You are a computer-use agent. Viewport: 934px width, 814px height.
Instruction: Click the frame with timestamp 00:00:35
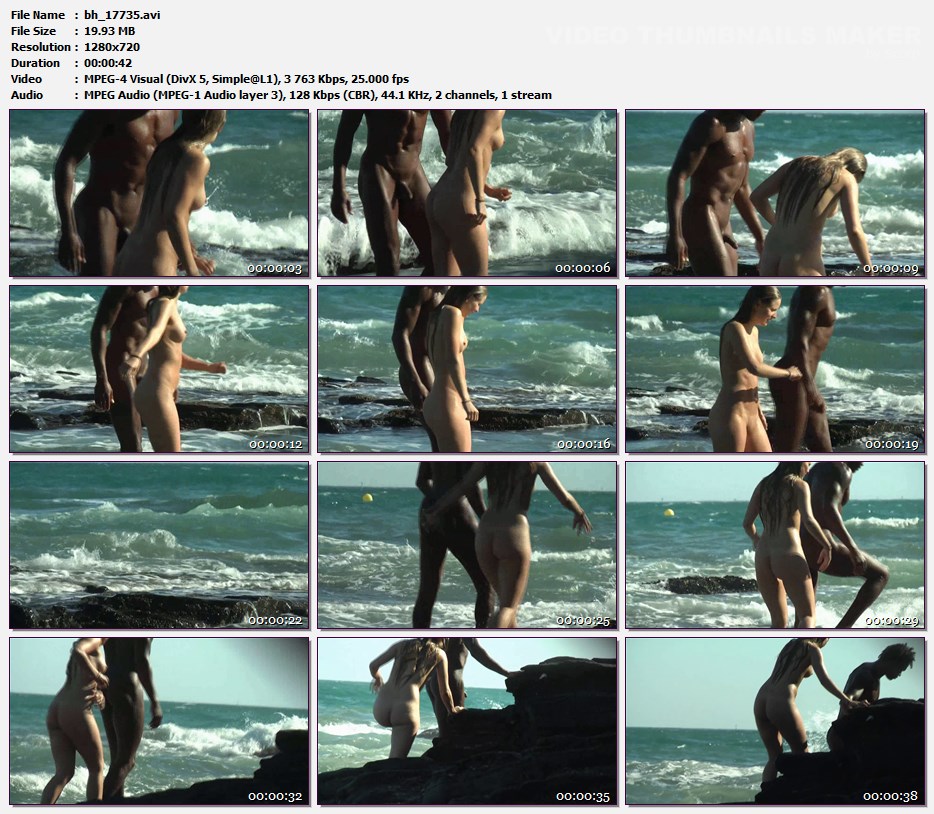pos(467,721)
